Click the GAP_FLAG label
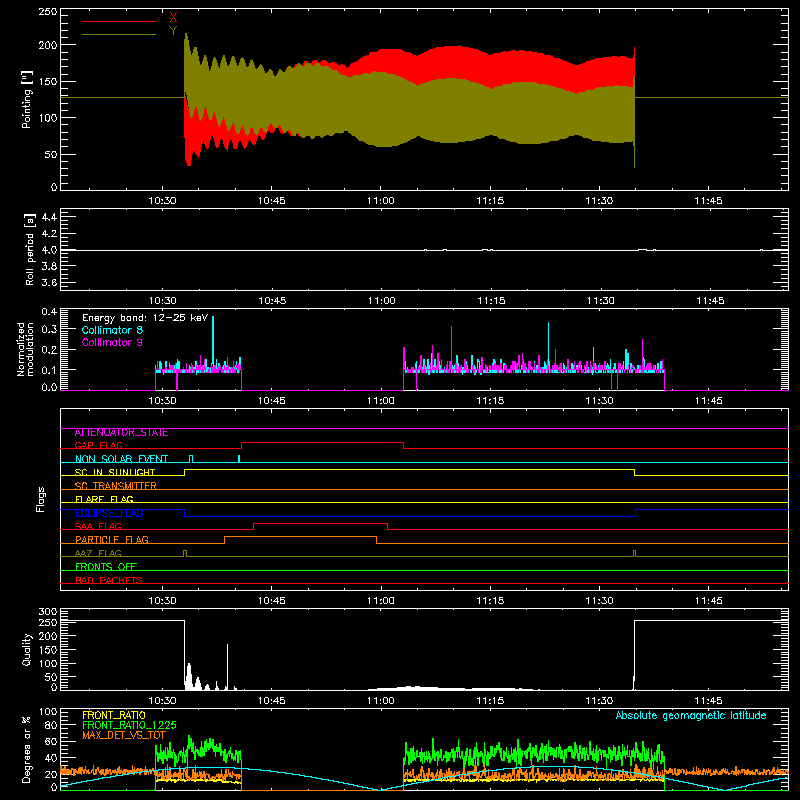Viewport: 800px width, 800px height. 98,445
